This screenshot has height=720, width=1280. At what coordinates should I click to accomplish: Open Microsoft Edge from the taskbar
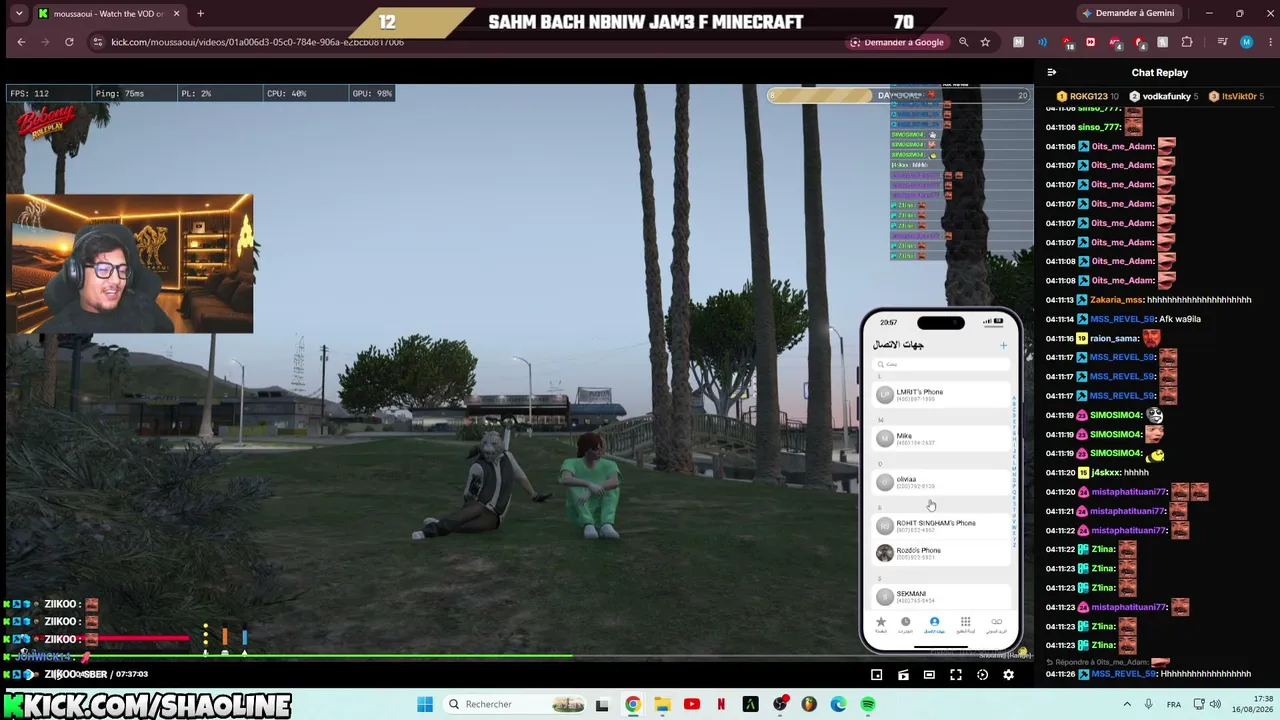point(839,704)
